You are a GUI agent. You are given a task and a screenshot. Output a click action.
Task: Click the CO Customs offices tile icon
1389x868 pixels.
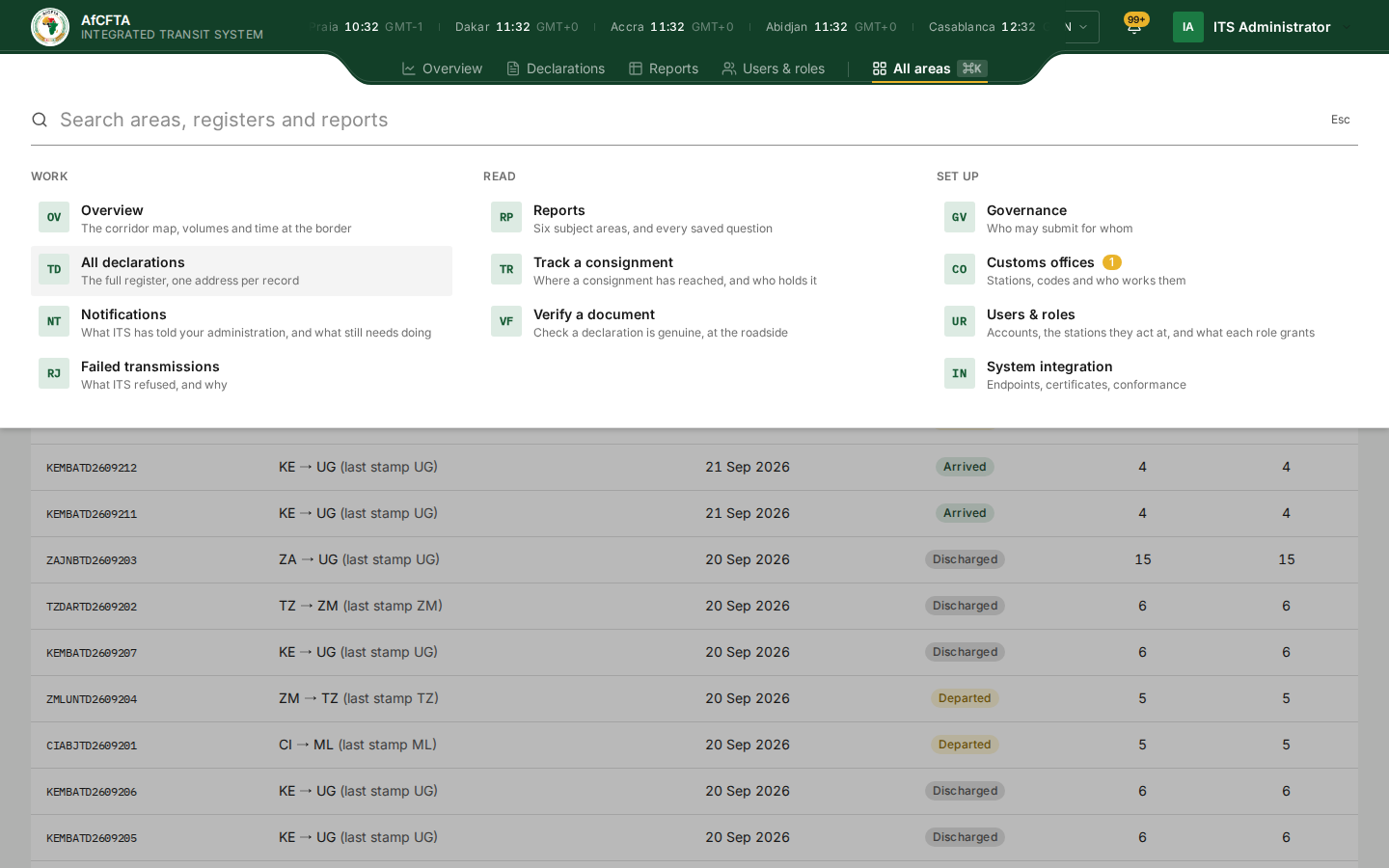point(960,269)
